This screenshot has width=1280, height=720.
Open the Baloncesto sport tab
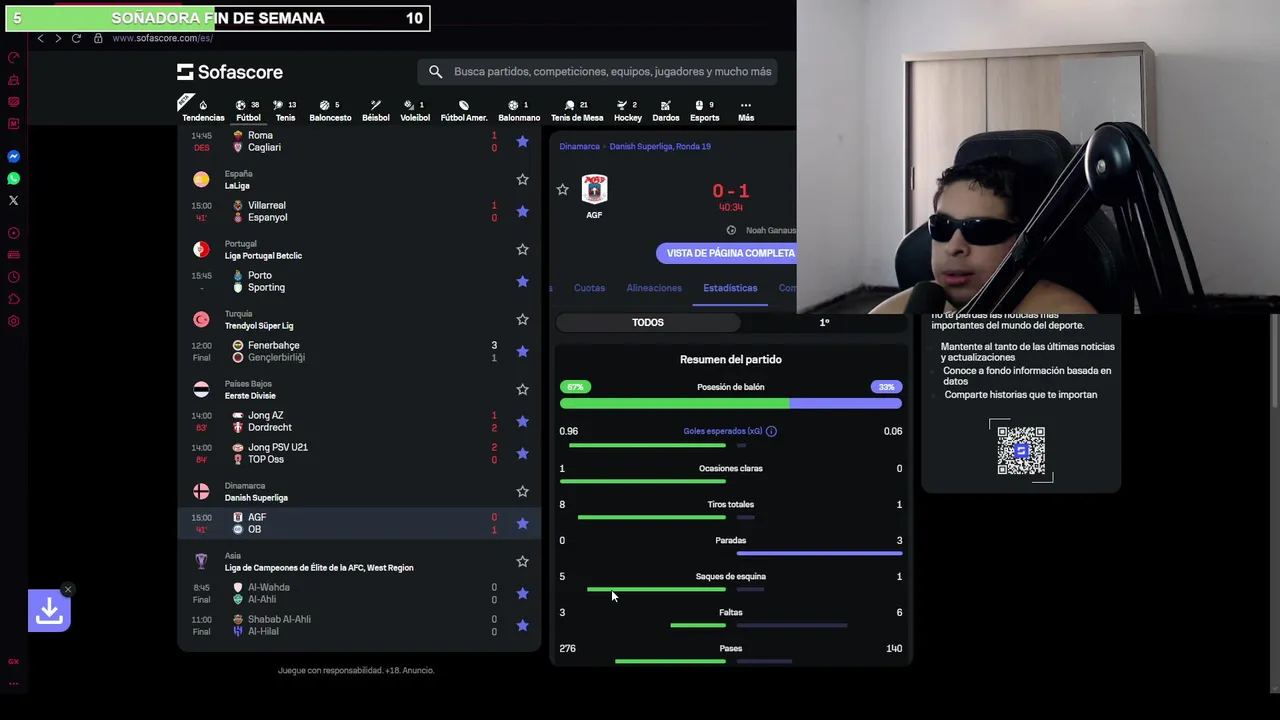330,110
